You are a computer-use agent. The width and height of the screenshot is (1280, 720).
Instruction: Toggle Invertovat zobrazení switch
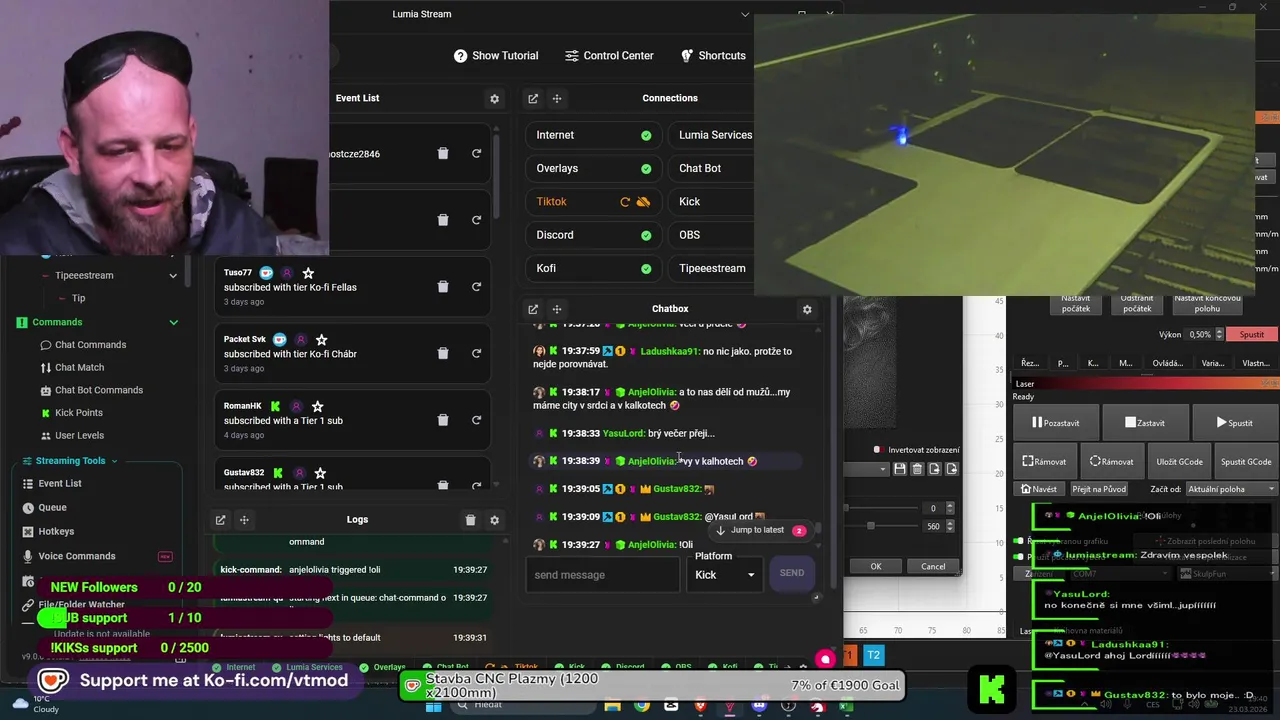(x=878, y=450)
